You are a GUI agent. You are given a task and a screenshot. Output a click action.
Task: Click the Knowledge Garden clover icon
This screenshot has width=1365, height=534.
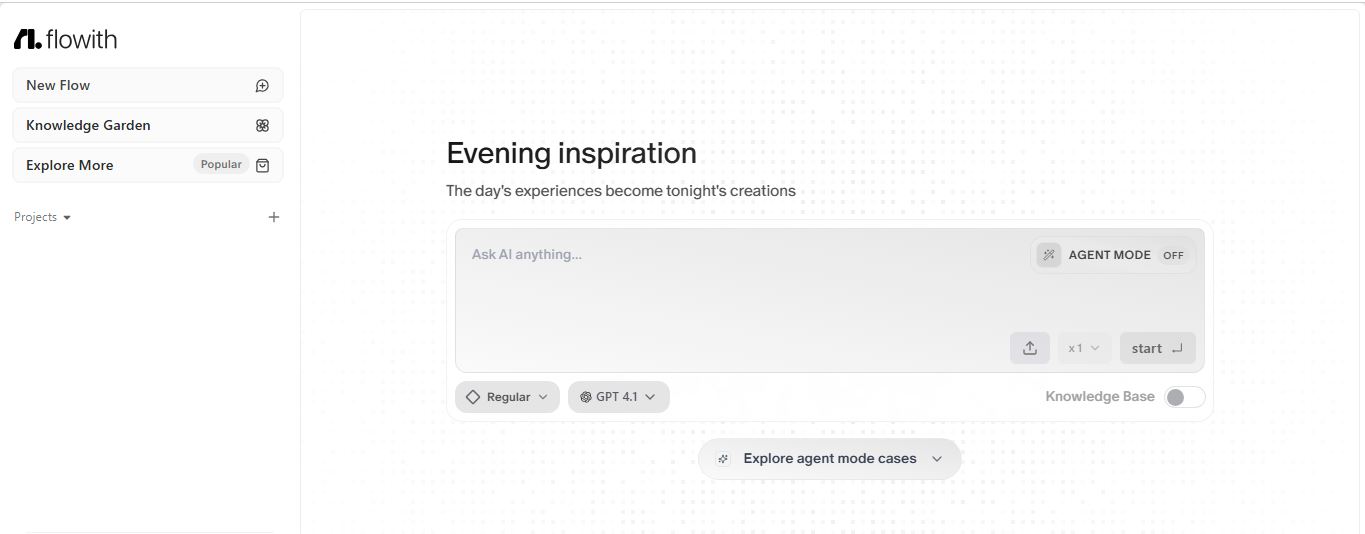pyautogui.click(x=262, y=126)
